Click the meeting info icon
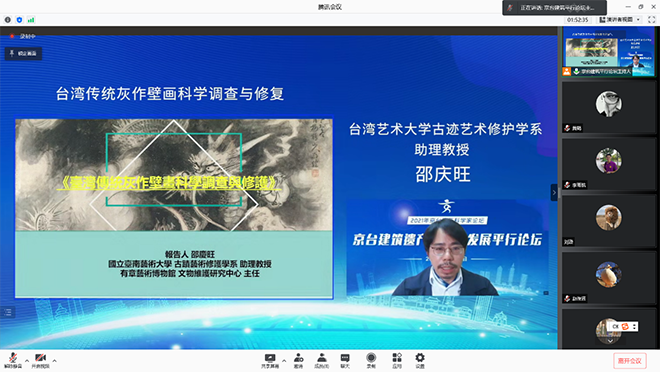This screenshot has width=660, height=372. (8, 20)
